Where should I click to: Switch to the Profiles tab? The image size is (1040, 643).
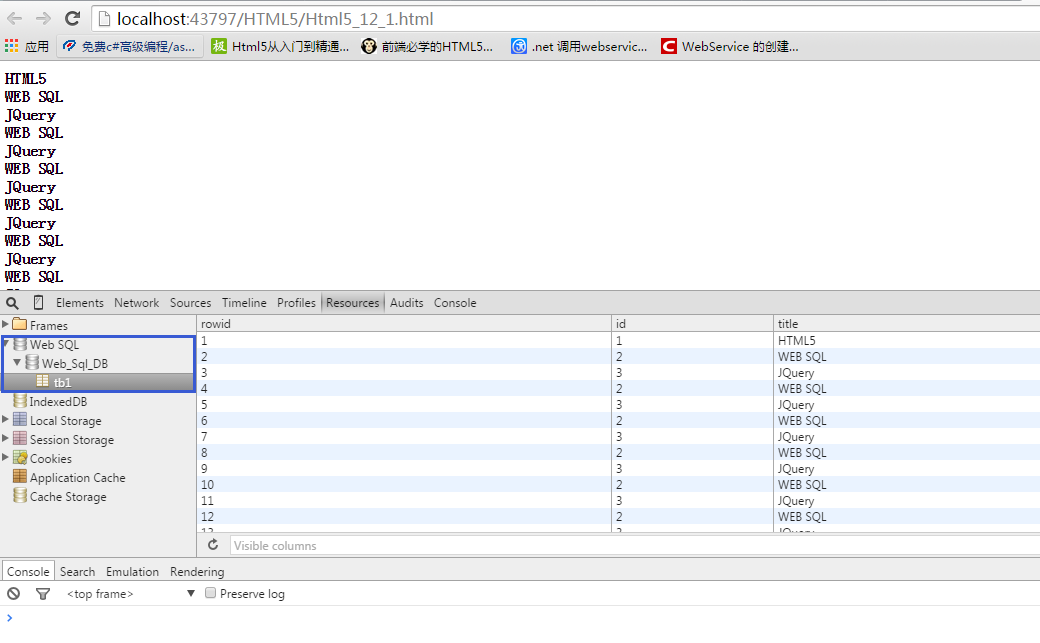pyautogui.click(x=296, y=303)
